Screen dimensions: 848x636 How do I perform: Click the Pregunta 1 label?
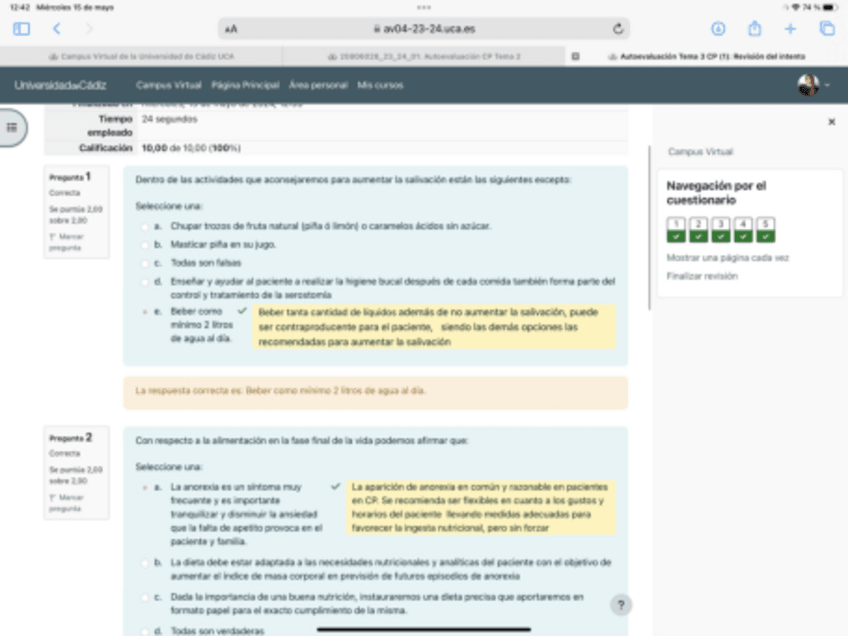[70, 177]
